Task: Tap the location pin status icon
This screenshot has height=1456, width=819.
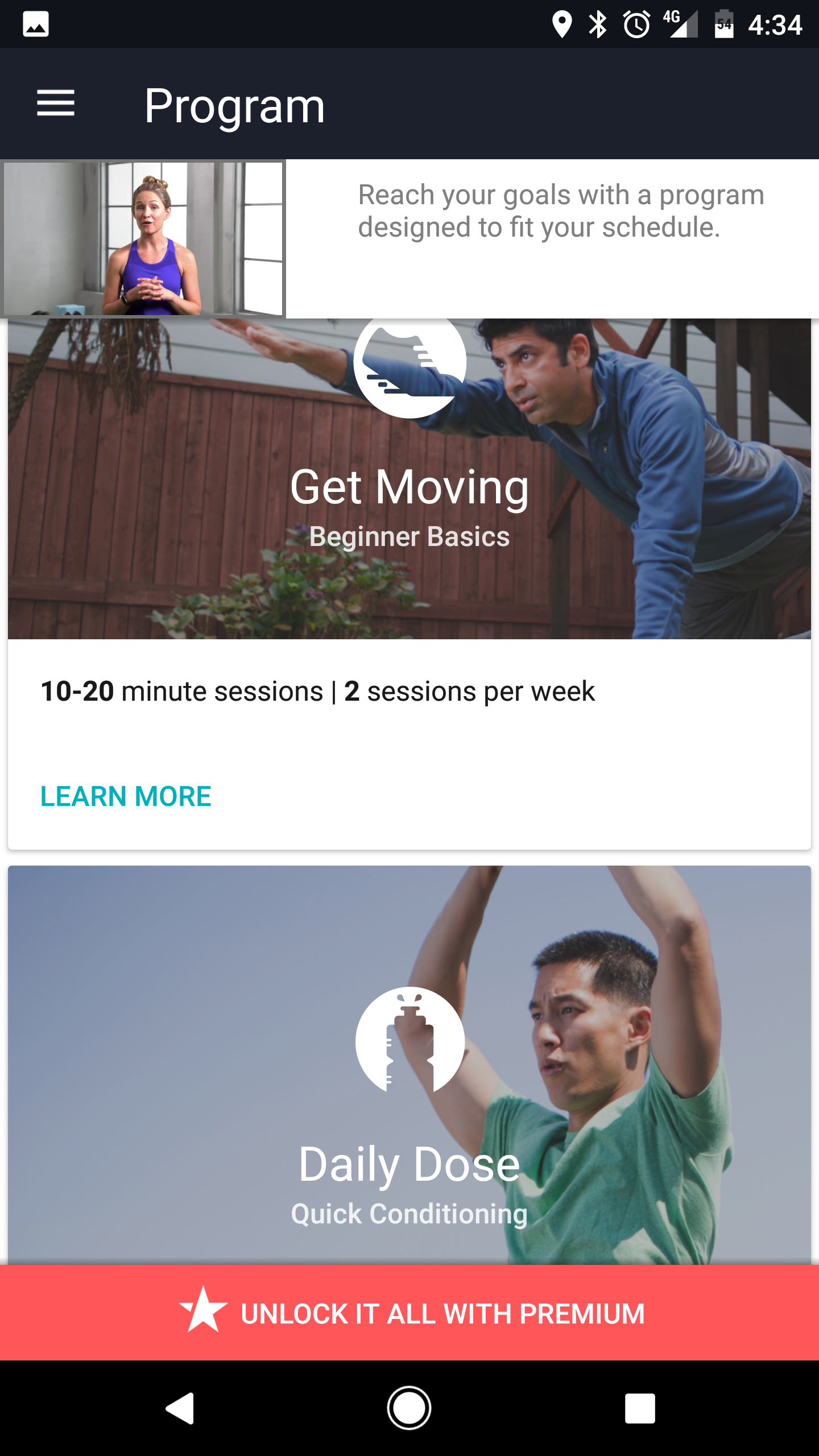Action: [x=562, y=24]
